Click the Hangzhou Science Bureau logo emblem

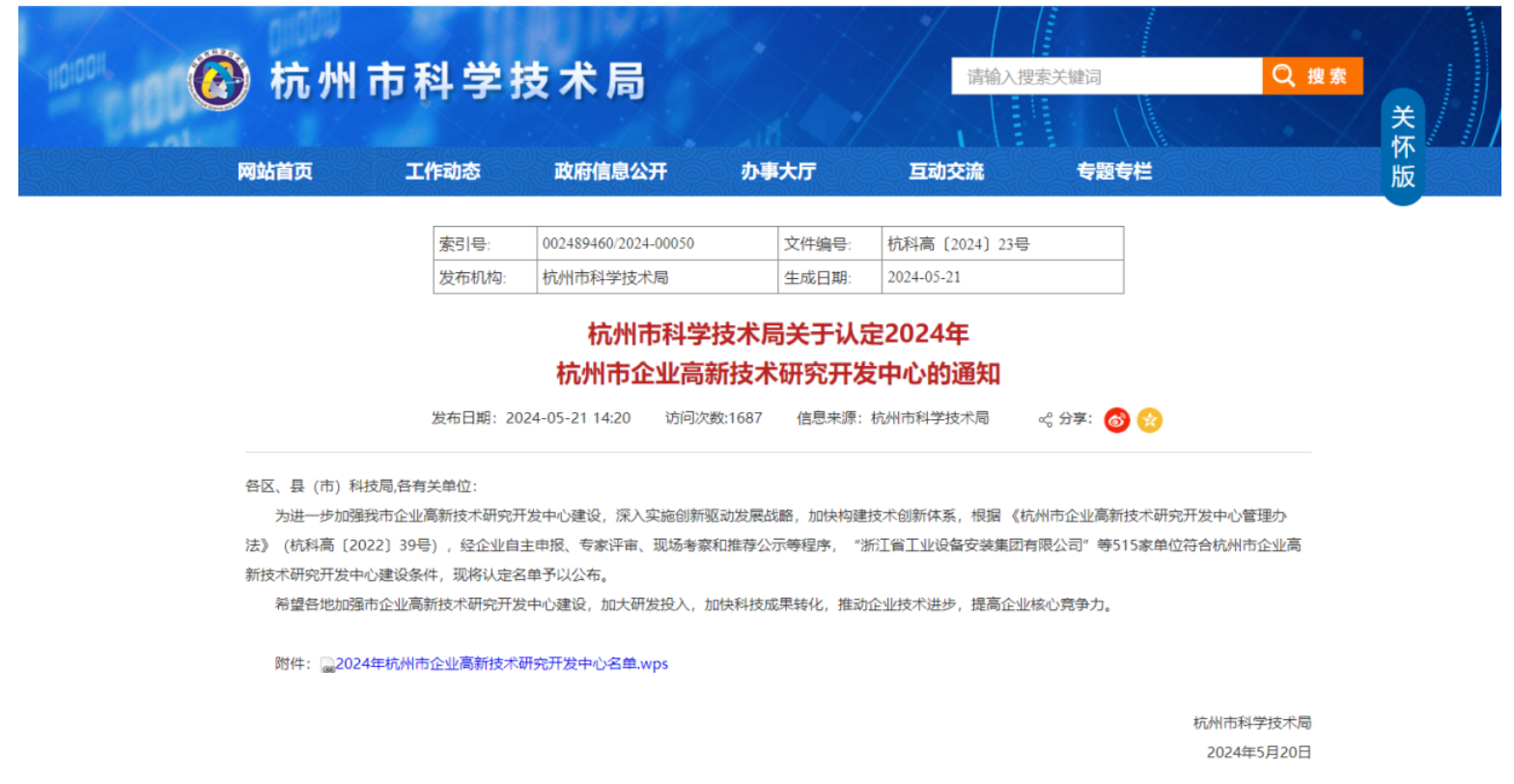(218, 79)
